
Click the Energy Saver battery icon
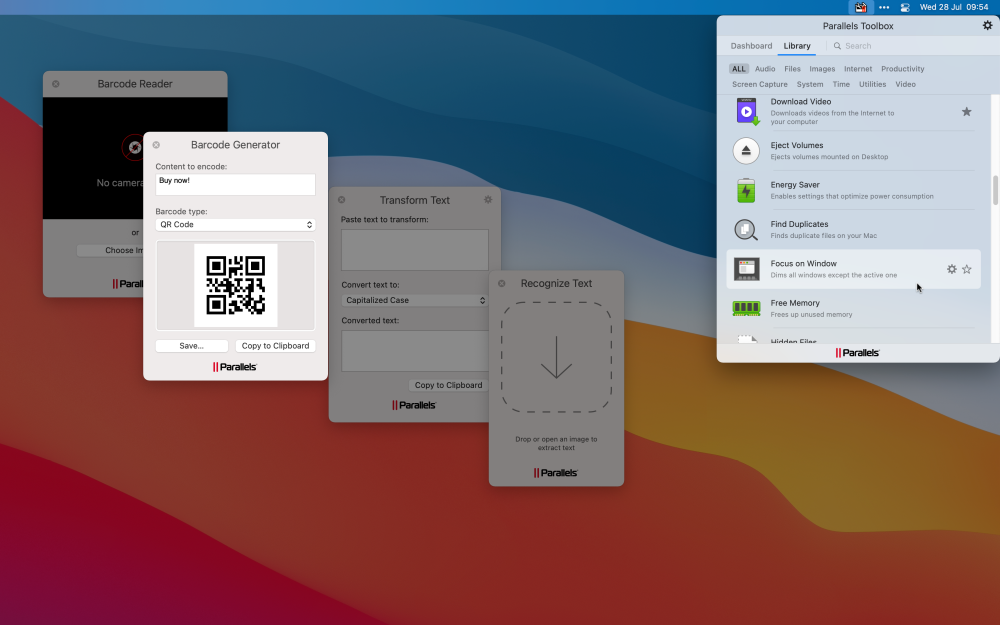746,190
